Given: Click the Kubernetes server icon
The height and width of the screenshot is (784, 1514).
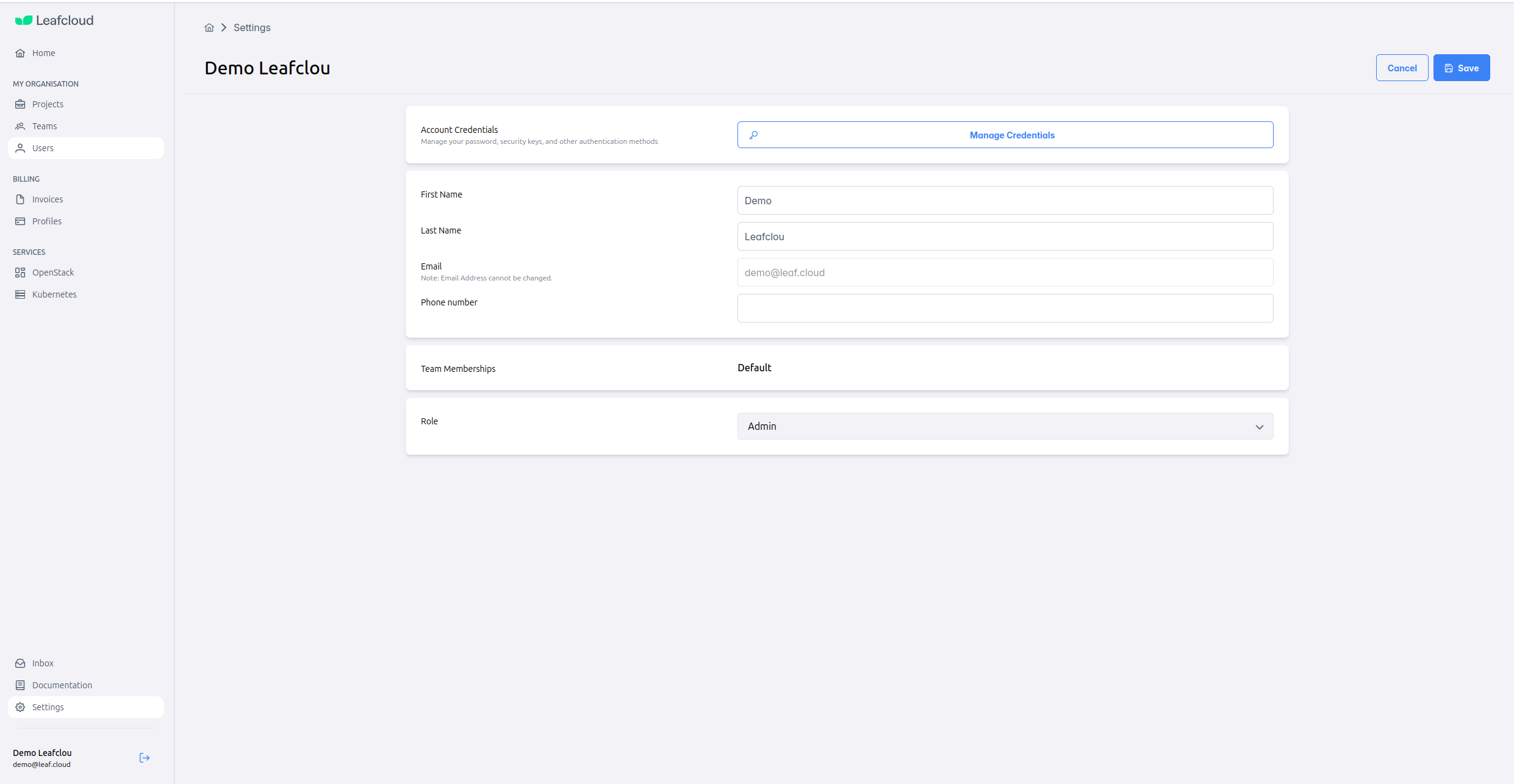Looking at the screenshot, I should [20, 294].
